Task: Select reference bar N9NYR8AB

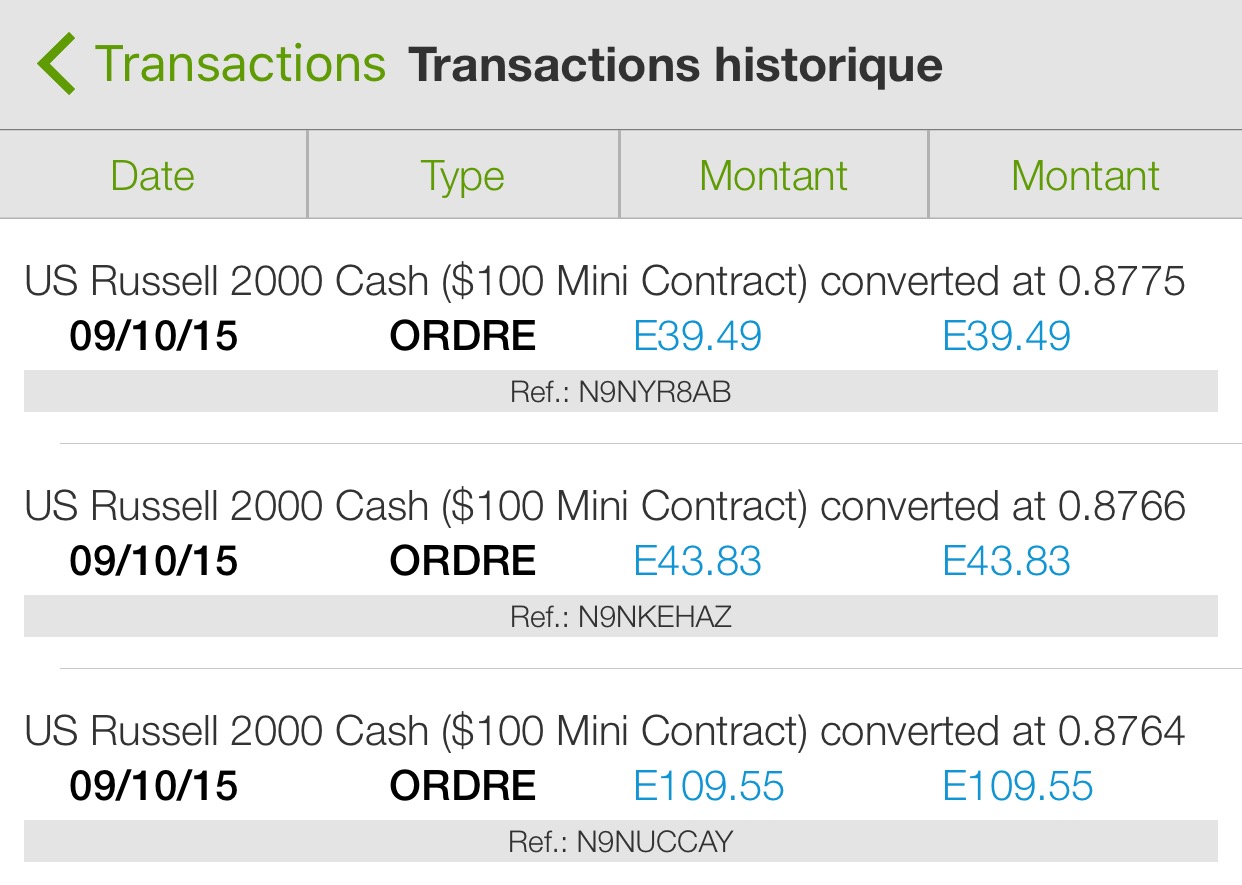Action: click(x=620, y=392)
